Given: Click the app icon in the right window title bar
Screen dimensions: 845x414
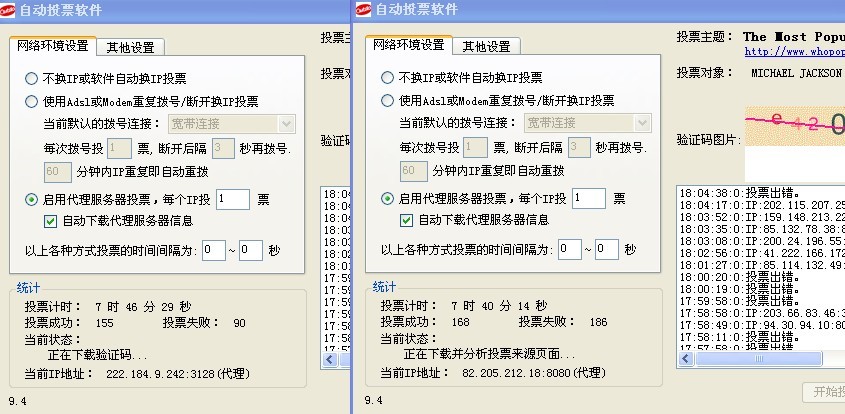Looking at the screenshot, I should pos(363,10).
